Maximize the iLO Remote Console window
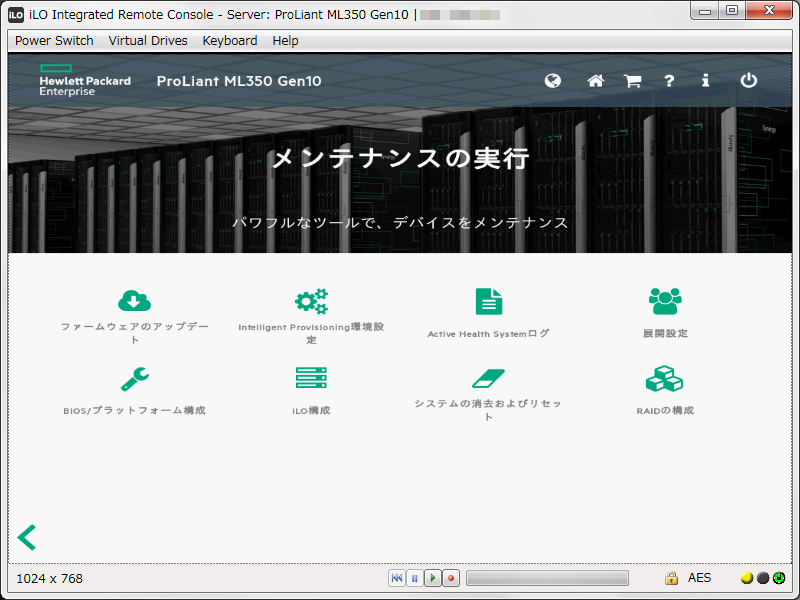The width and height of the screenshot is (800, 600). 732,11
